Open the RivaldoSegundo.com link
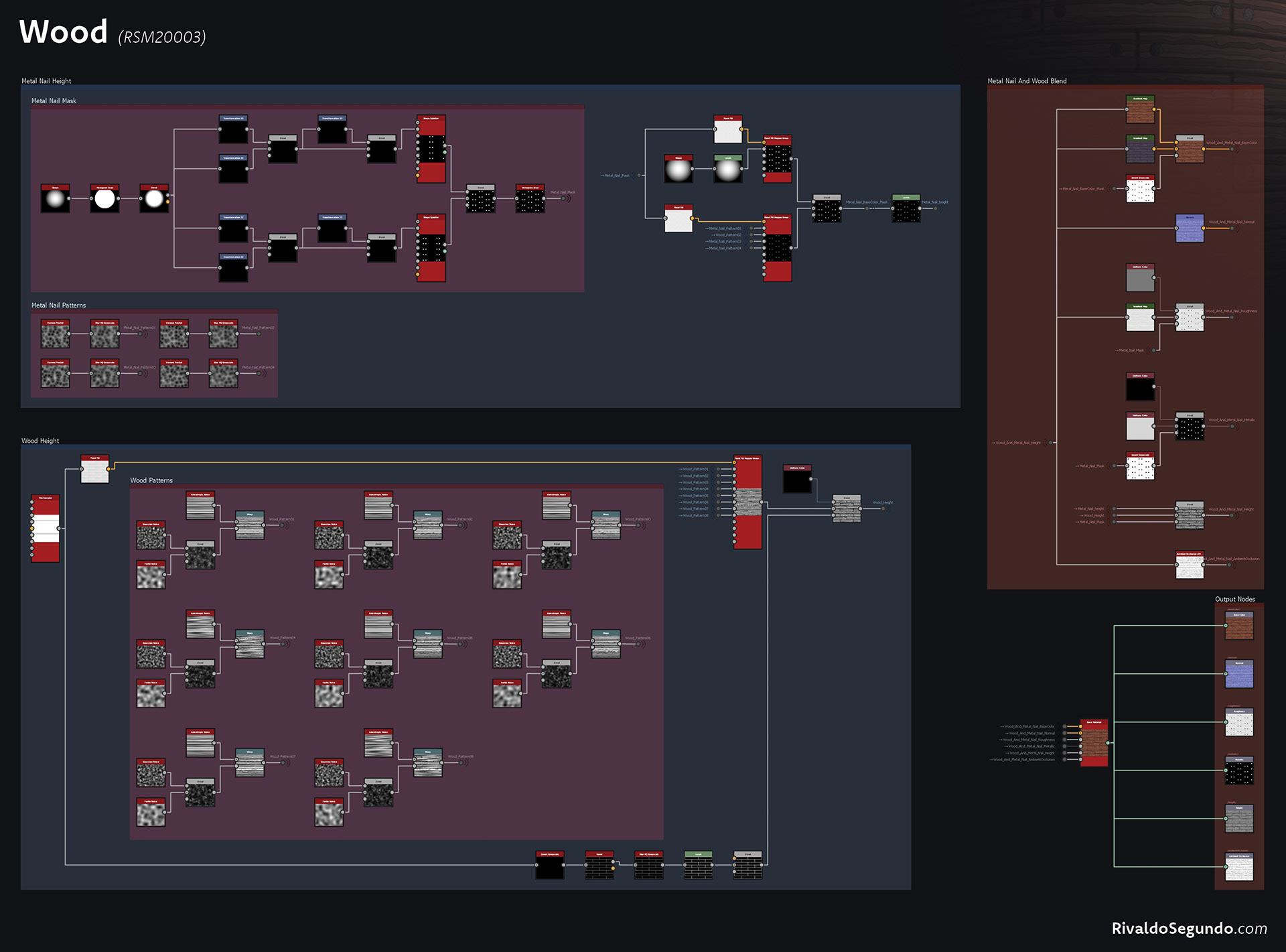Screen dimensions: 1286x952 coord(1189,928)
